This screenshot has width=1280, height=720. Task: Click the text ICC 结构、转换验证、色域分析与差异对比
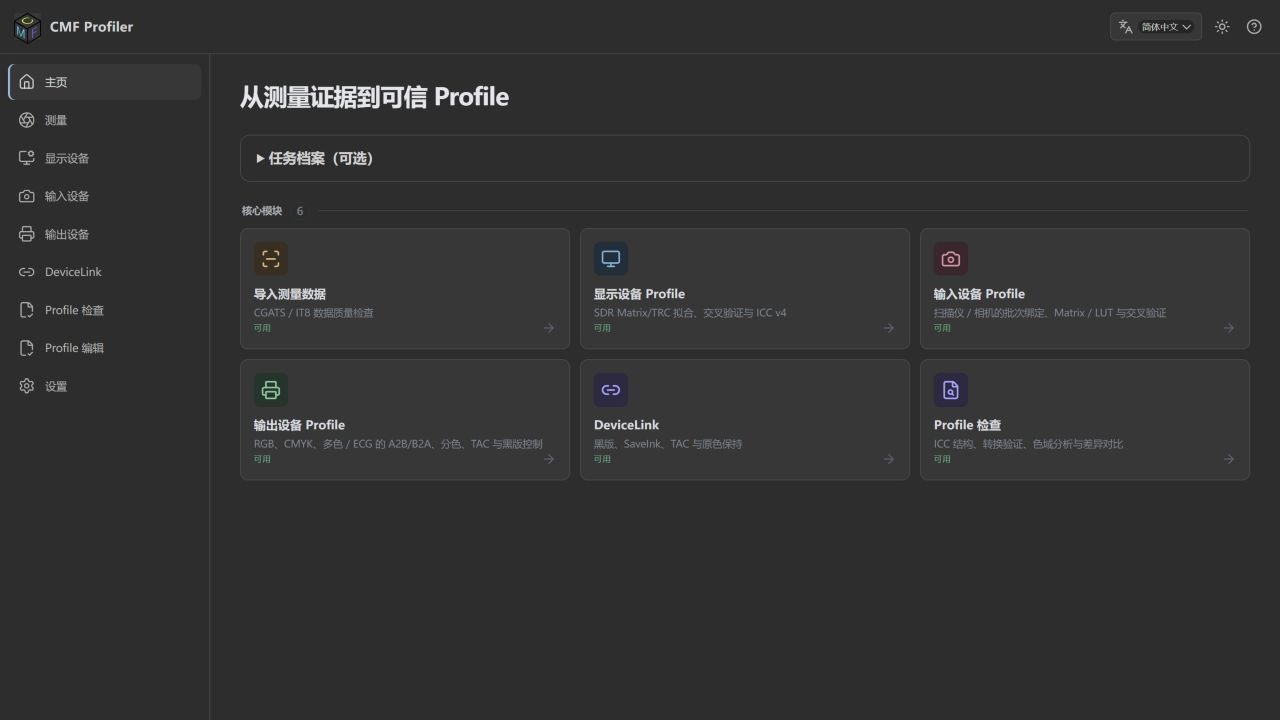click(1028, 444)
